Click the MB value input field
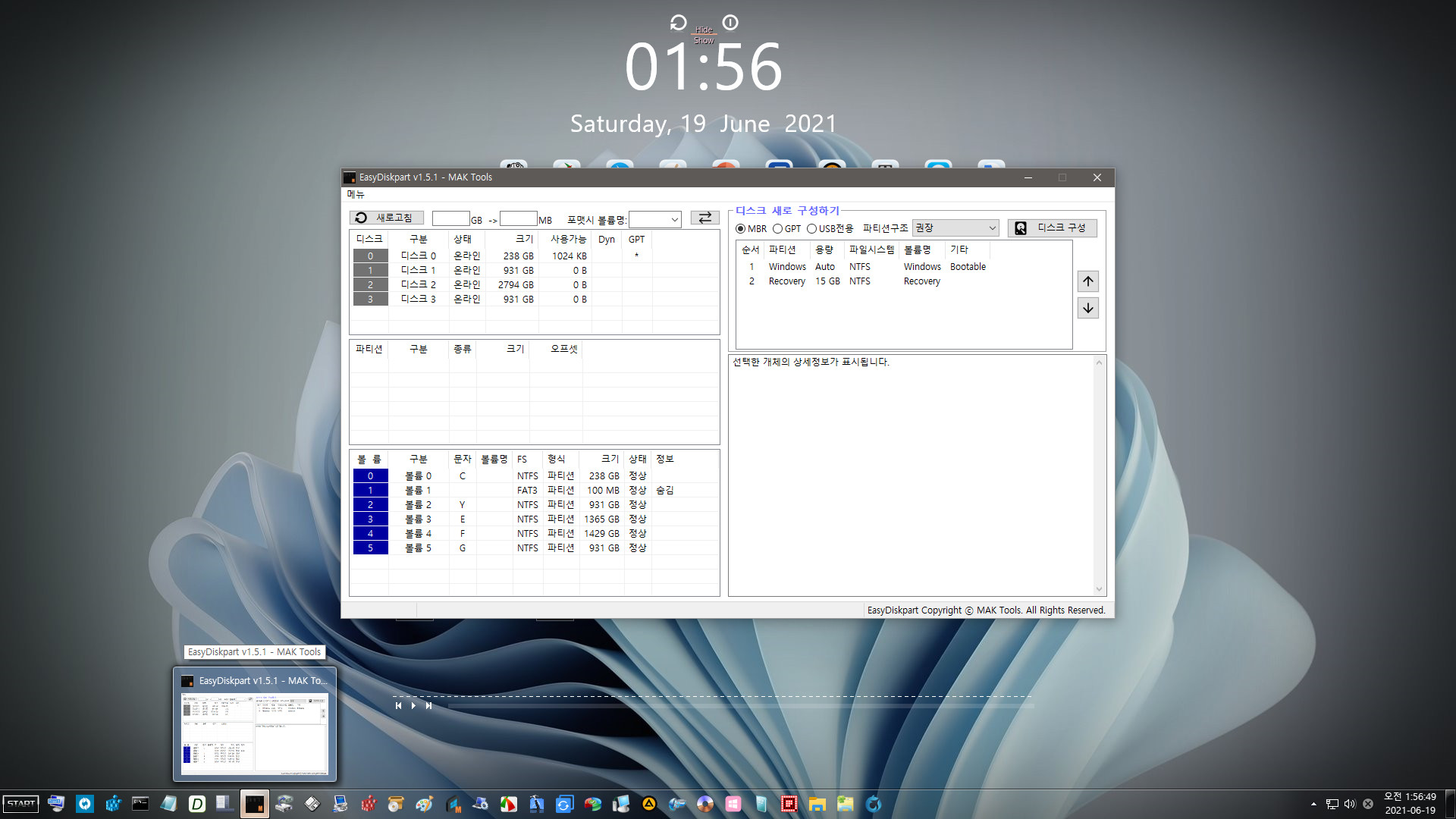This screenshot has width=1456, height=819. point(519,219)
